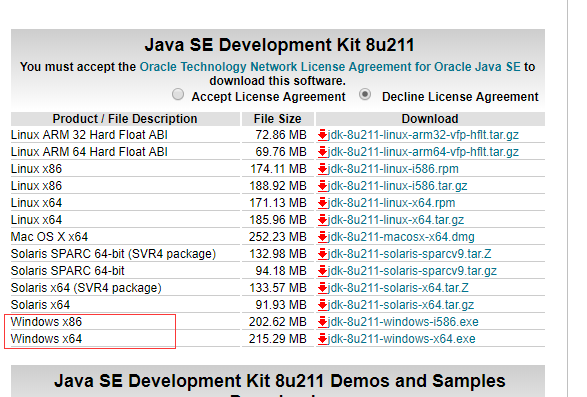Click the 188.92 MB file size
The width and height of the screenshot is (587, 397).
[x=278, y=186]
